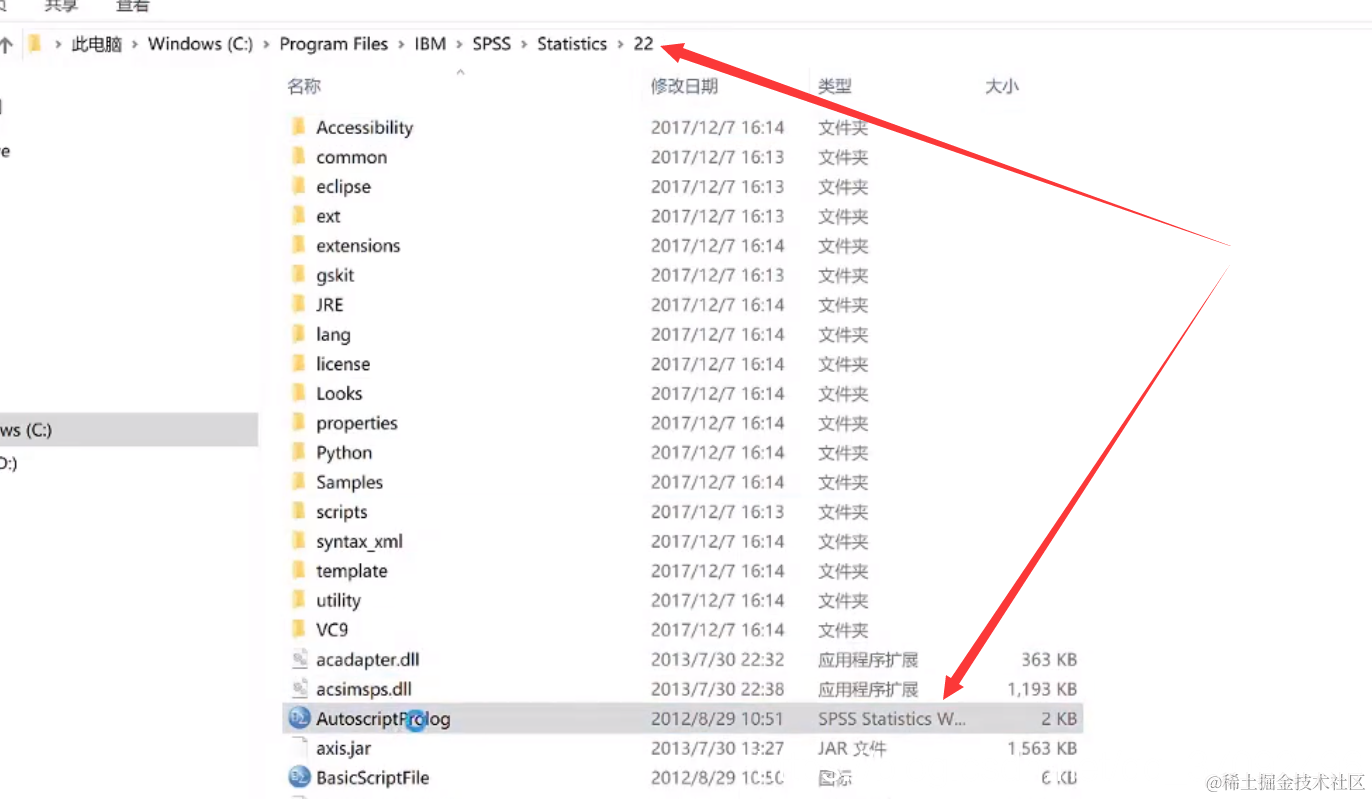Expand chevron after SPSS breadcrumb
The height and width of the screenshot is (799, 1372).
[x=524, y=44]
